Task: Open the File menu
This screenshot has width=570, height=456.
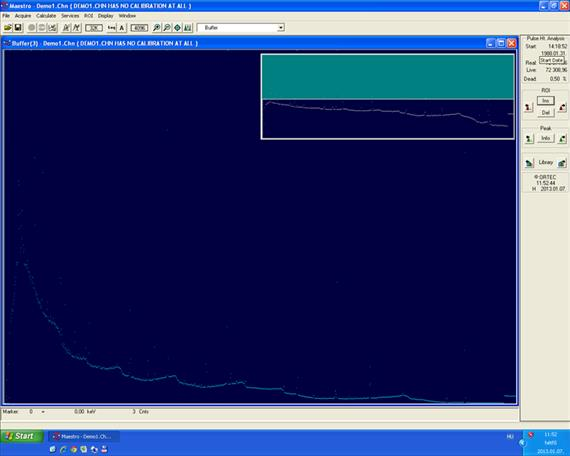Action: 6,16
